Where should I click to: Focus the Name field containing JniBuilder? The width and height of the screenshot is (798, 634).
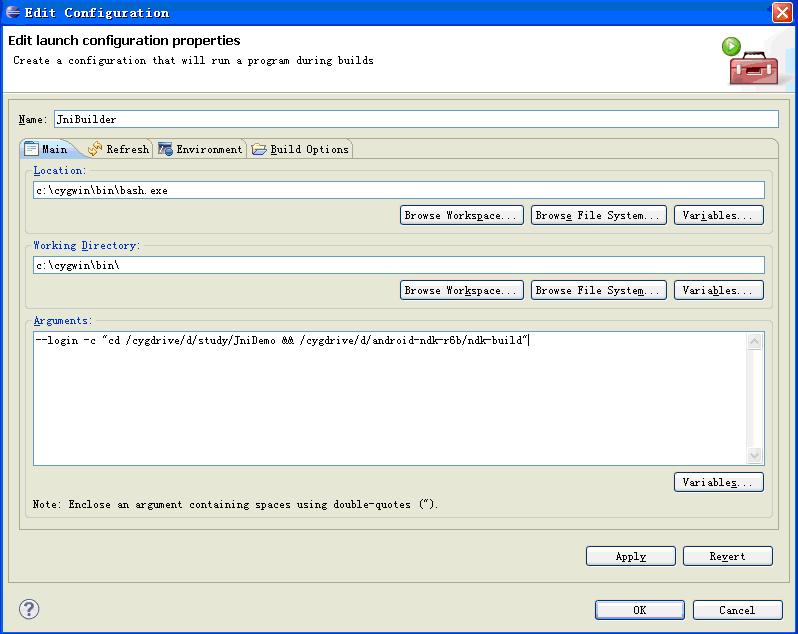coord(416,119)
